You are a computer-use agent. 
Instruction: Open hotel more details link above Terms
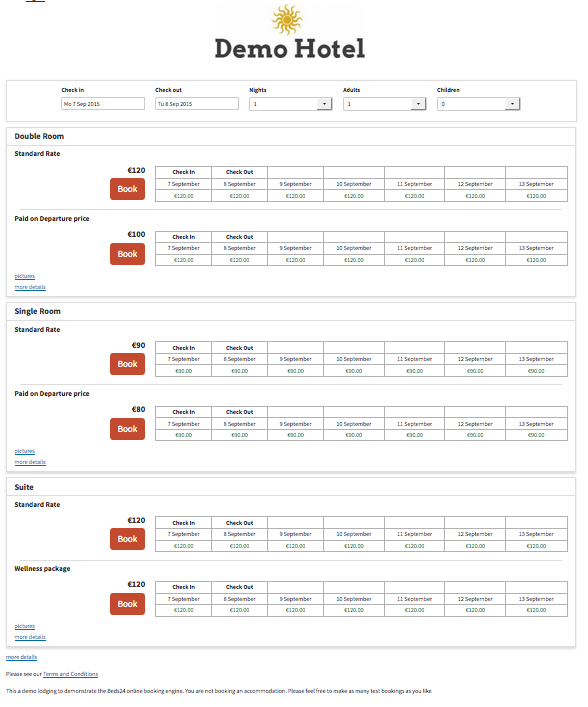coord(21,657)
